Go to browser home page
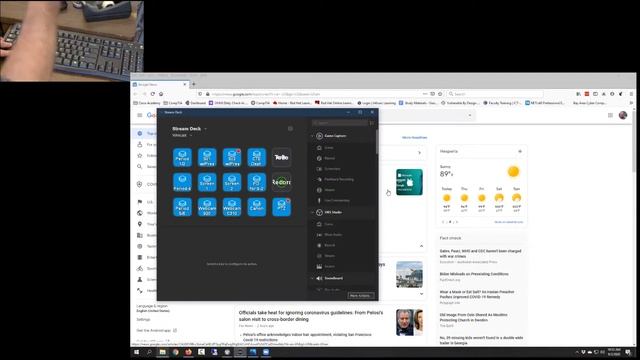 pos(161,94)
